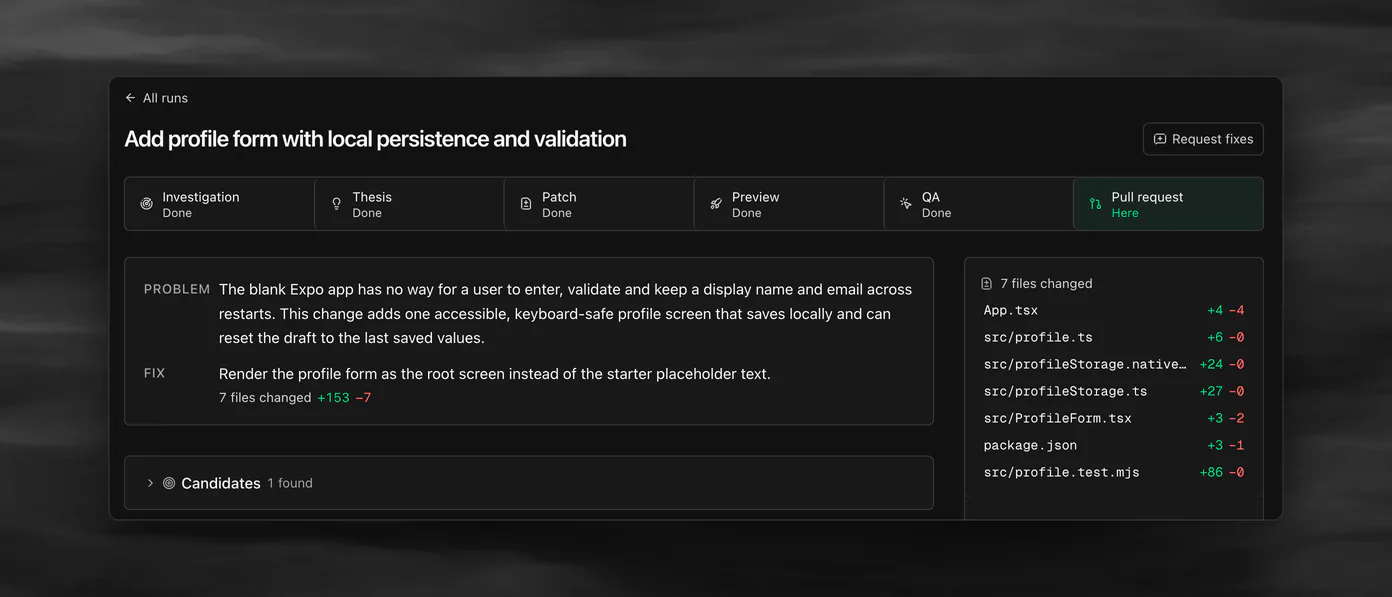The image size is (1392, 597).
Task: Click the back arrow icon beside All runs
Action: click(130, 98)
